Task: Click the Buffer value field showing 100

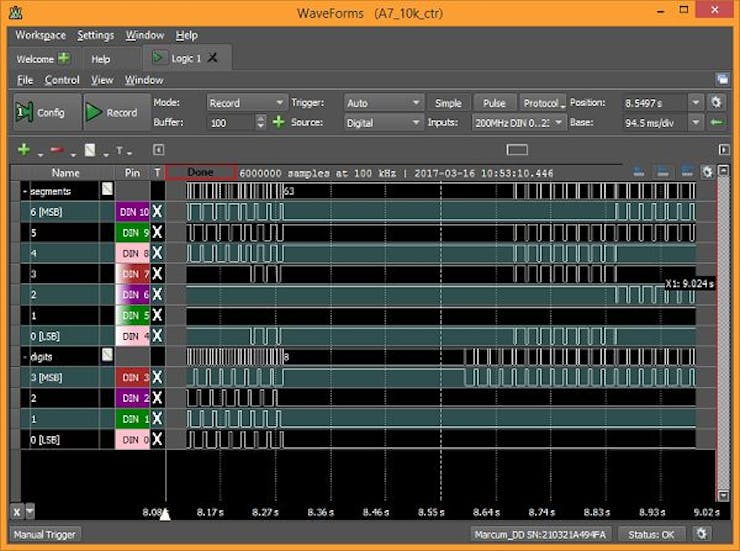Action: [x=232, y=123]
